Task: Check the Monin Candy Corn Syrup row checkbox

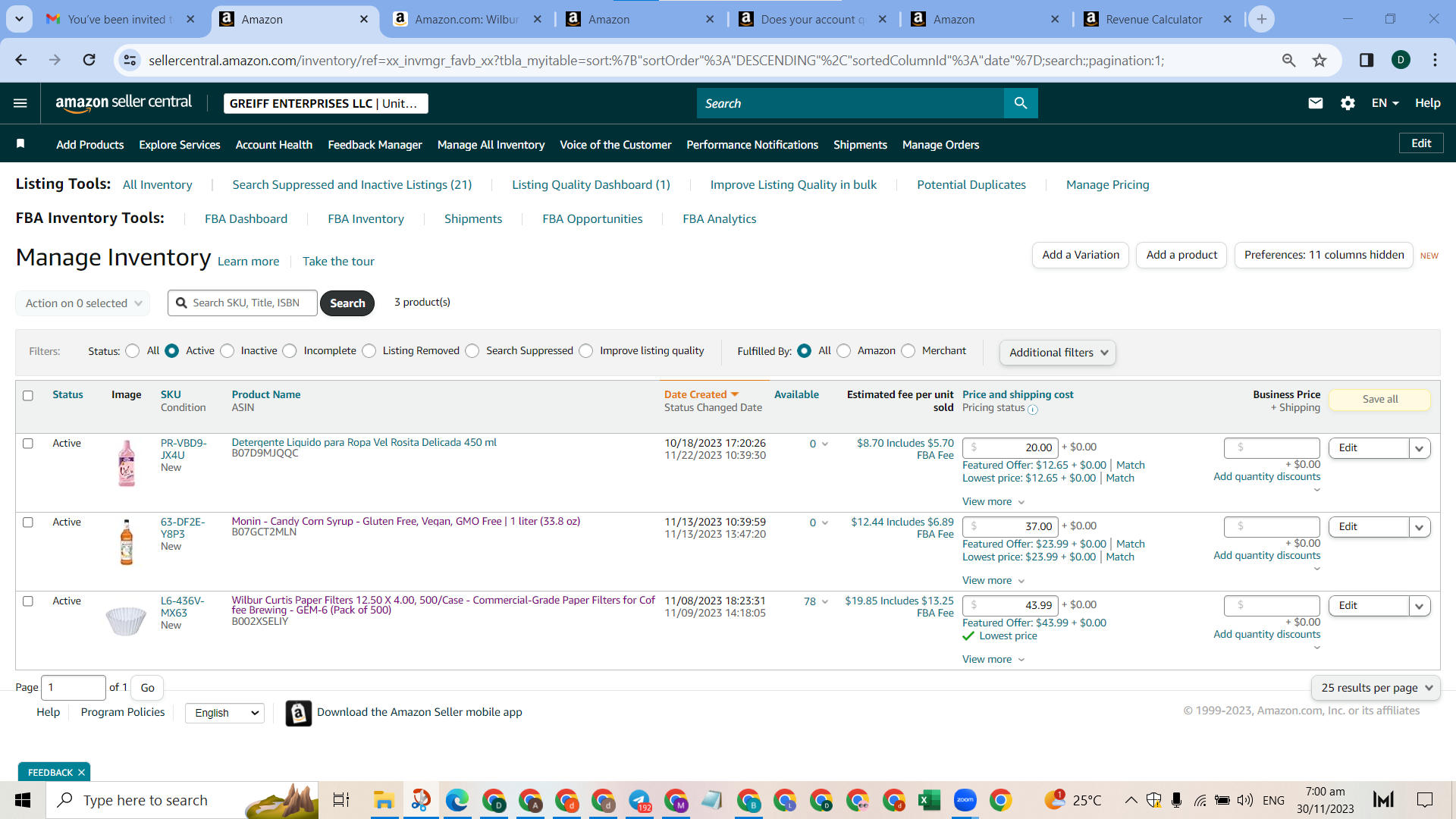Action: pos(28,522)
